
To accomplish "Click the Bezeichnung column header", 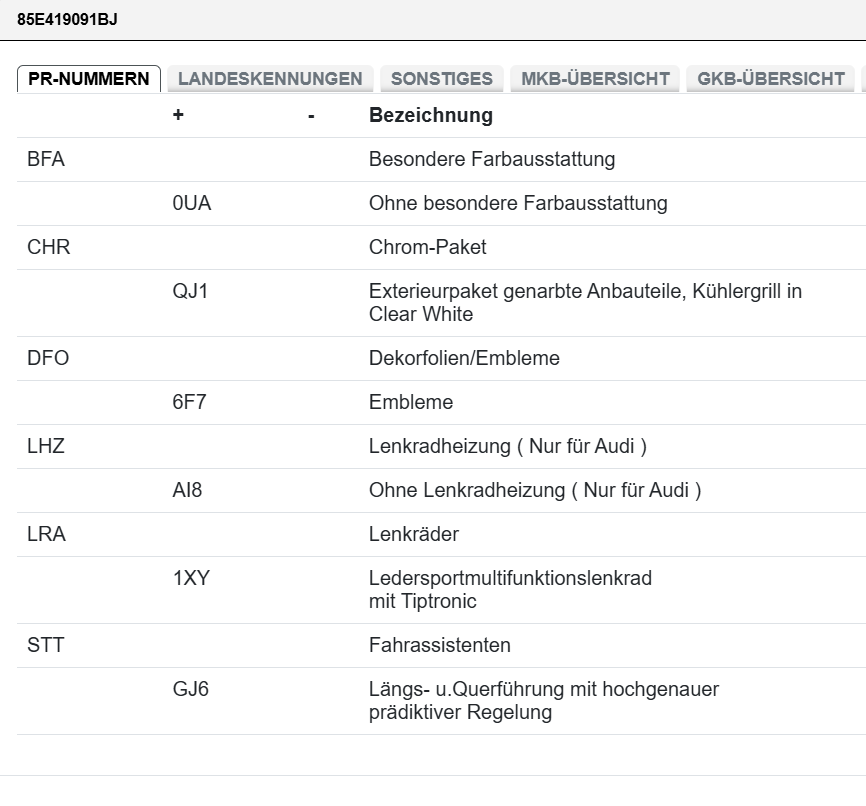I will [431, 115].
